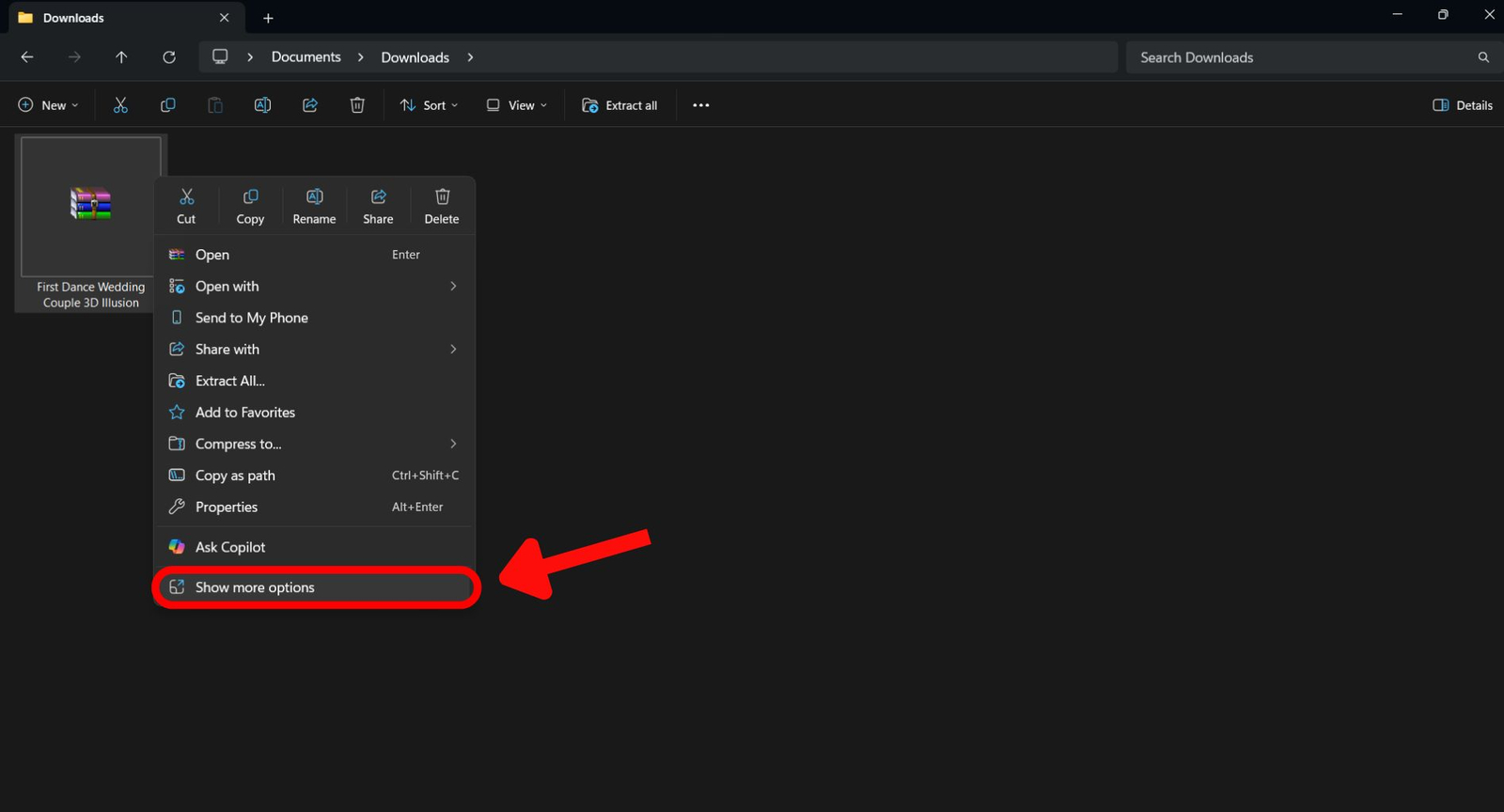Image resolution: width=1504 pixels, height=812 pixels.
Task: Open the Sort dropdown
Action: tap(429, 105)
